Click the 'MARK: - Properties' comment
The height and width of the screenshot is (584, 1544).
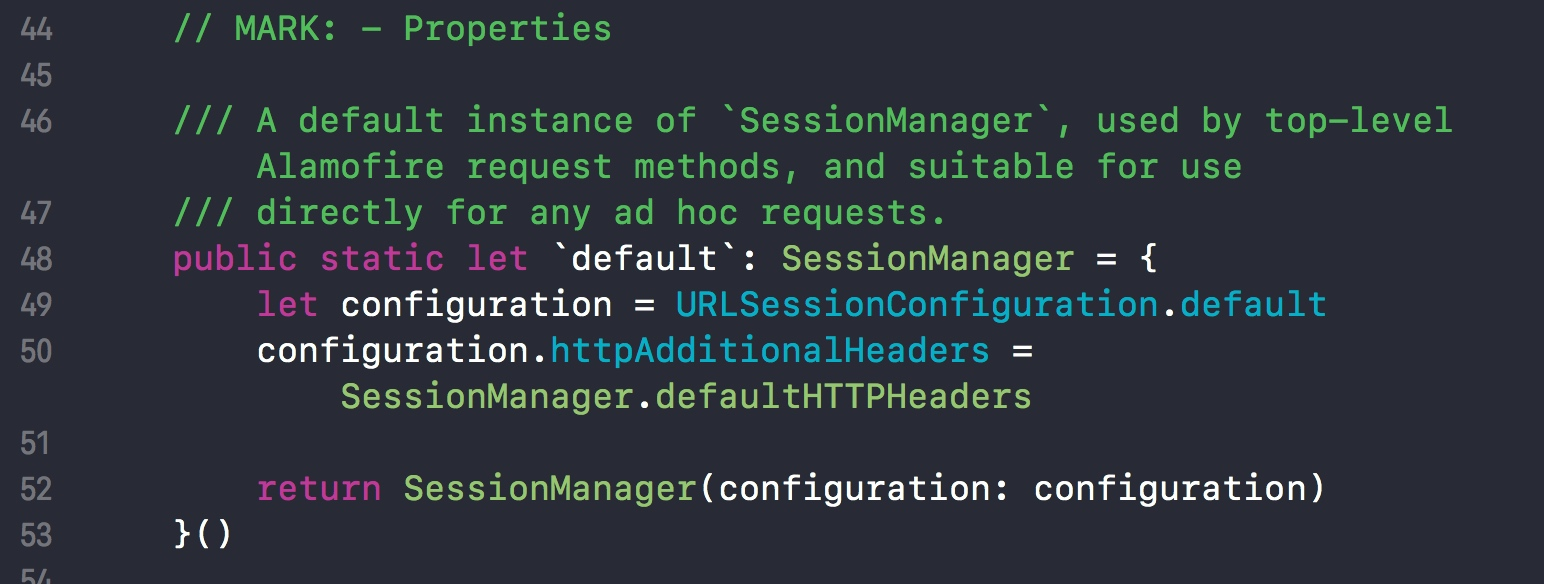tap(392, 29)
